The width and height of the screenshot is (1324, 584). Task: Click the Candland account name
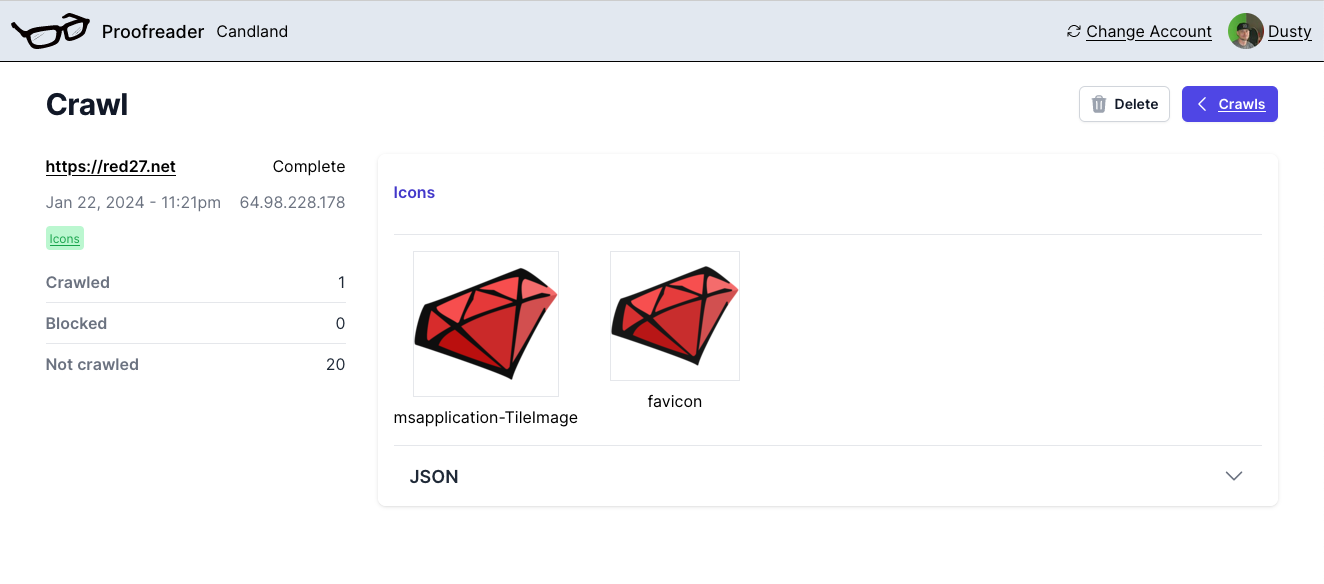(252, 32)
